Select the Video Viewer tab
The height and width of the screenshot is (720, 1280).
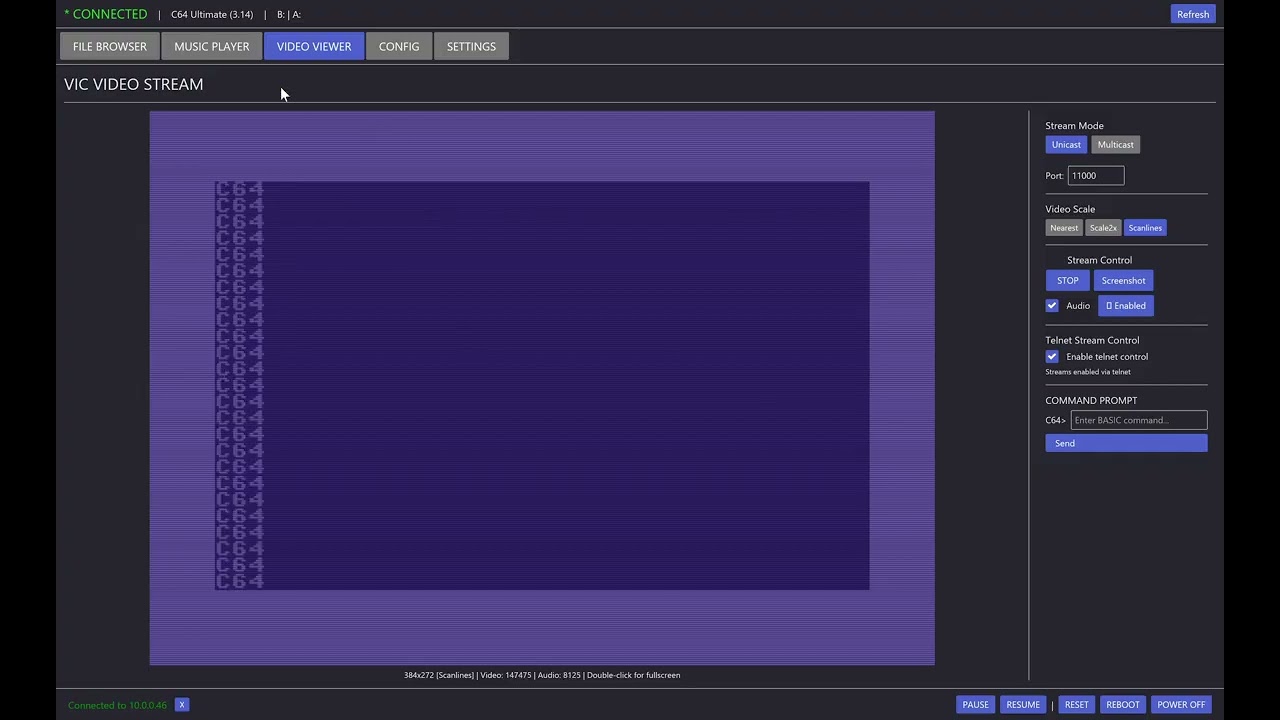click(314, 46)
